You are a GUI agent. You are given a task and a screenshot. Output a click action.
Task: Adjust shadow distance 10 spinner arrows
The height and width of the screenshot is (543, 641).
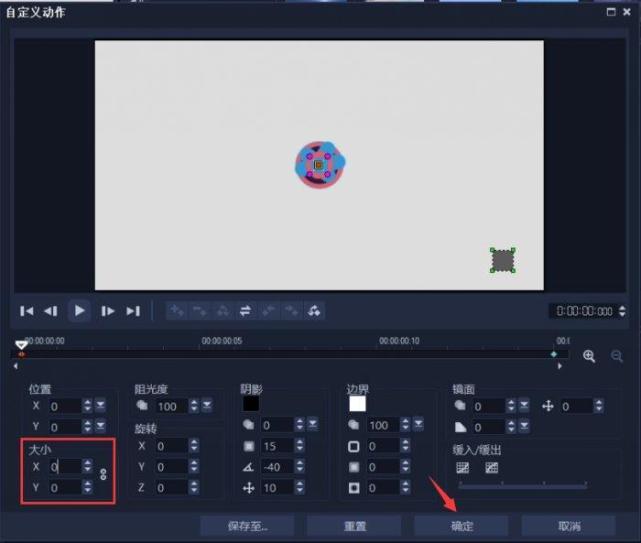[x=300, y=487]
